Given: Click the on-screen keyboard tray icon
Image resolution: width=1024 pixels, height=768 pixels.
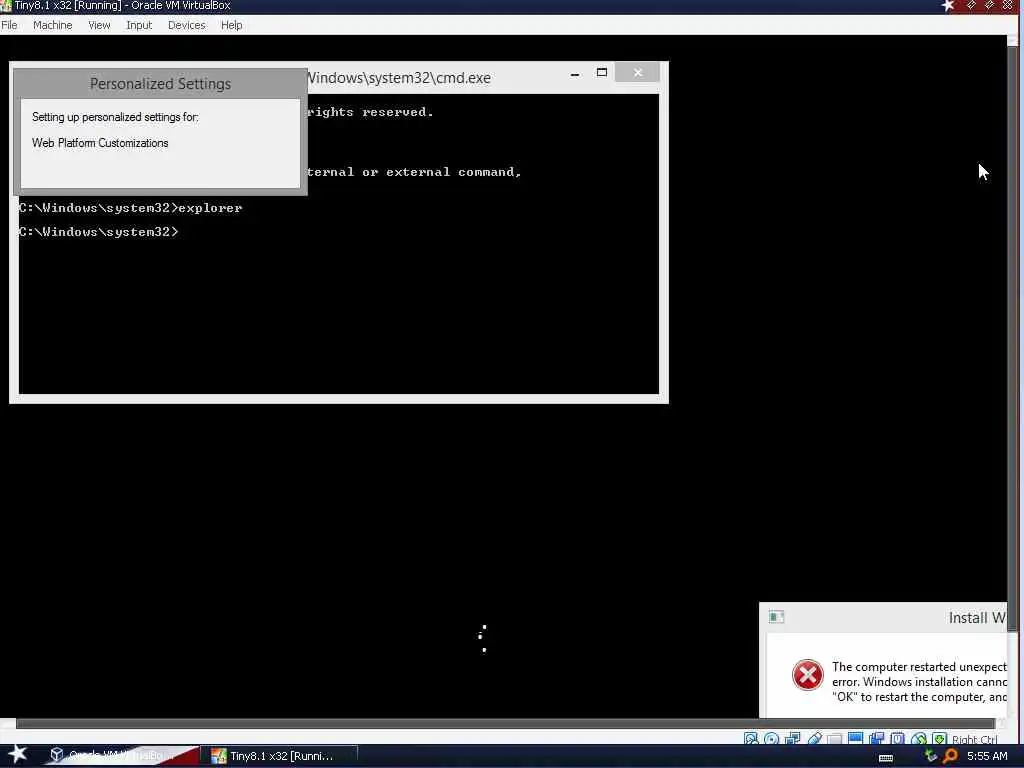Looking at the screenshot, I should click(x=886, y=758).
